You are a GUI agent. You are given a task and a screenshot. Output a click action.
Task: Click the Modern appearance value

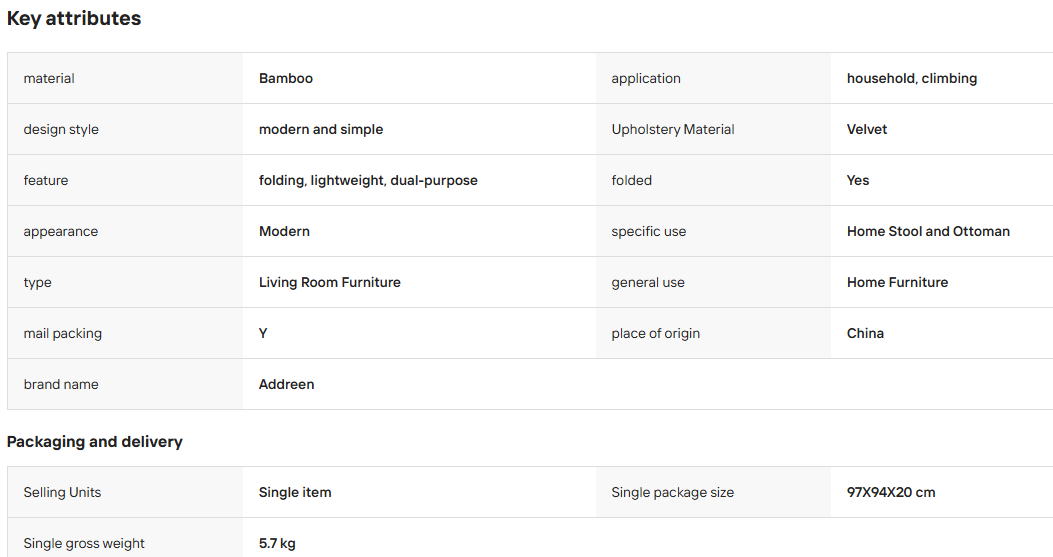tap(284, 232)
